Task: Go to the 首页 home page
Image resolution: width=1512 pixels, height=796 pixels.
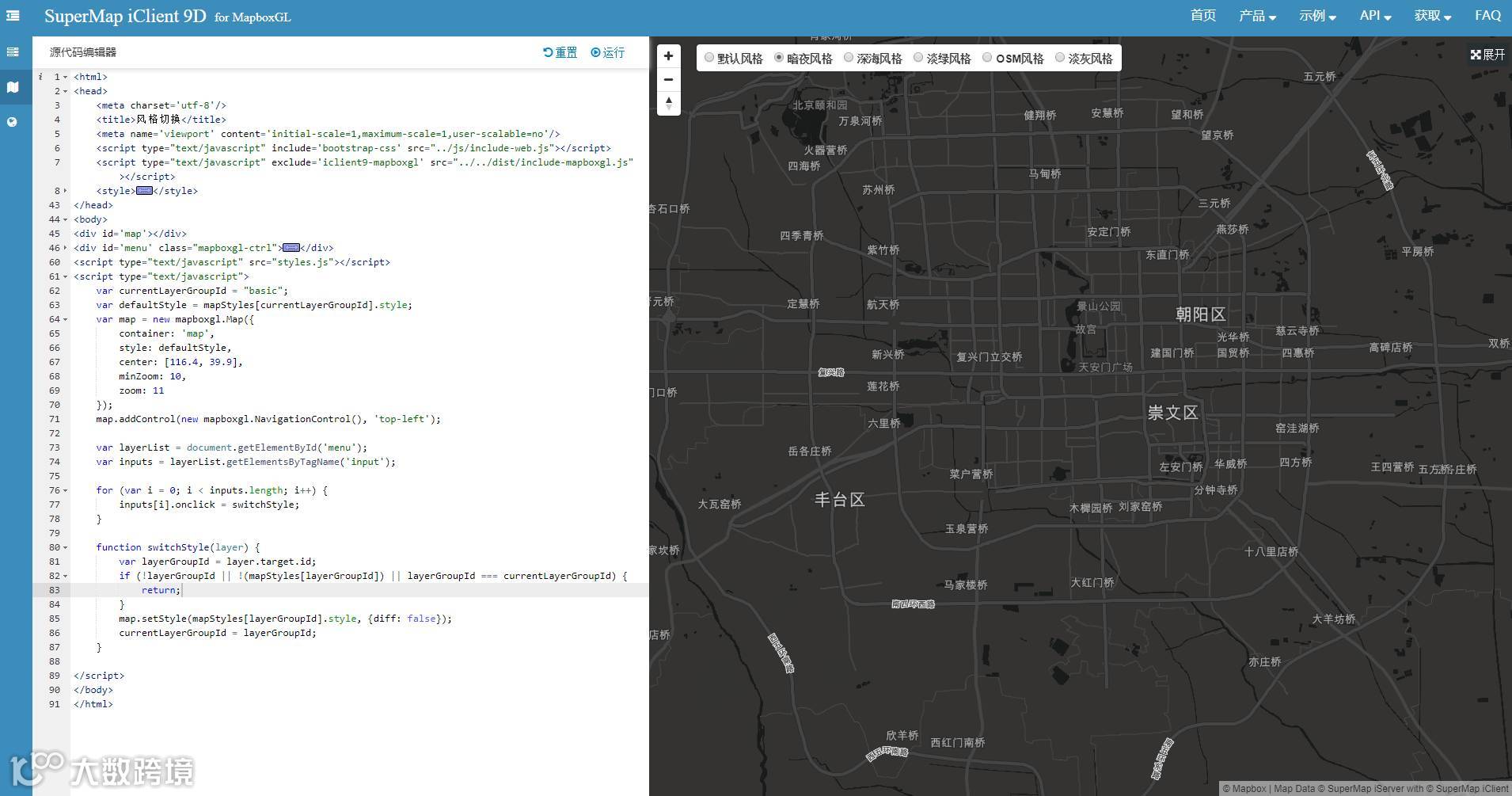Action: point(1203,16)
